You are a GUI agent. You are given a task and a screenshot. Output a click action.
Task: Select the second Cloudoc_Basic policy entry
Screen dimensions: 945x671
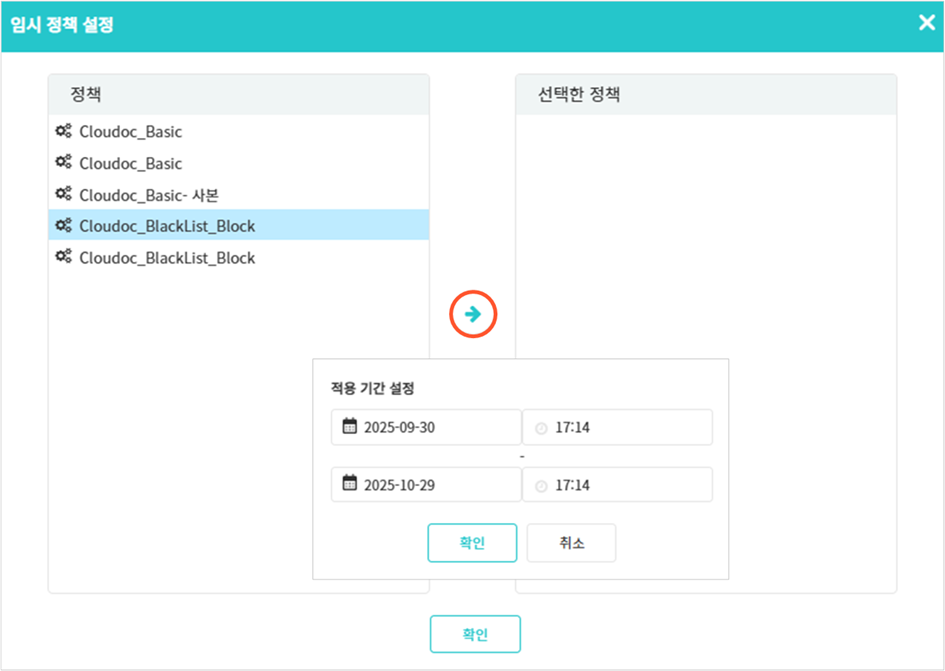click(x=131, y=163)
